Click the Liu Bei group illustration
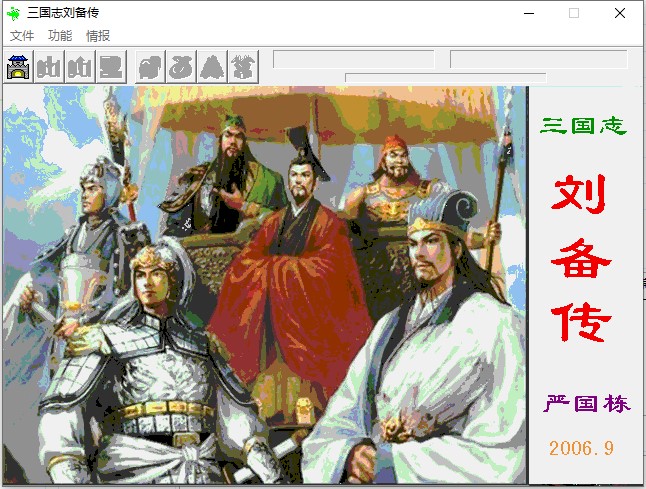Screen dimensions: 646x489 click(265, 285)
